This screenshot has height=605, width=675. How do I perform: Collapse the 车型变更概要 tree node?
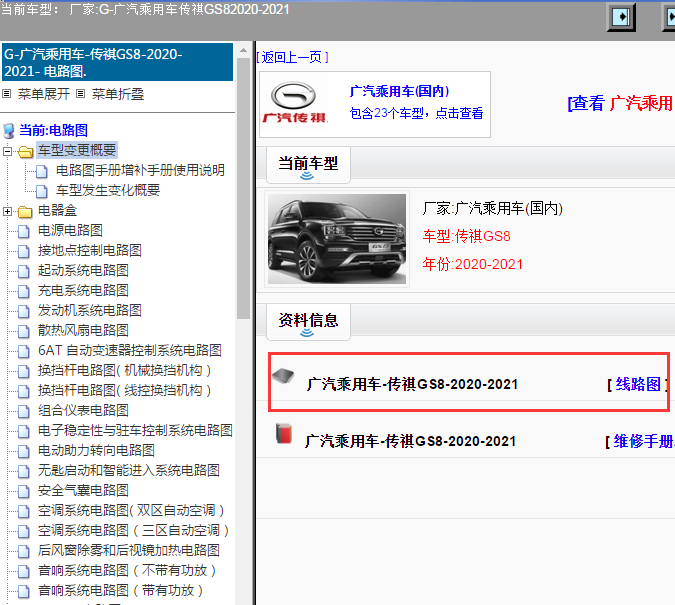(7, 151)
